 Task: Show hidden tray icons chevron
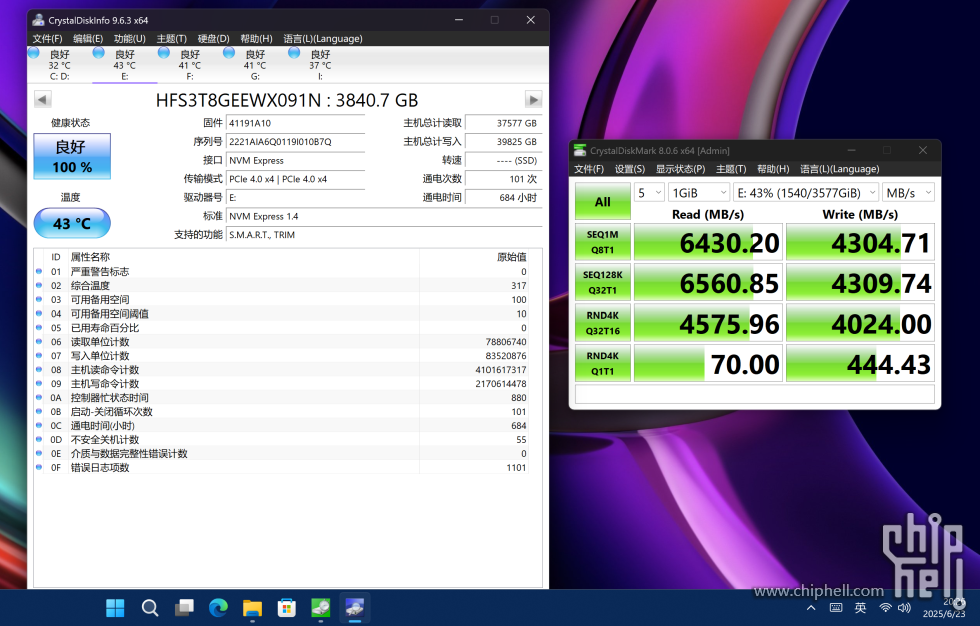tap(811, 608)
